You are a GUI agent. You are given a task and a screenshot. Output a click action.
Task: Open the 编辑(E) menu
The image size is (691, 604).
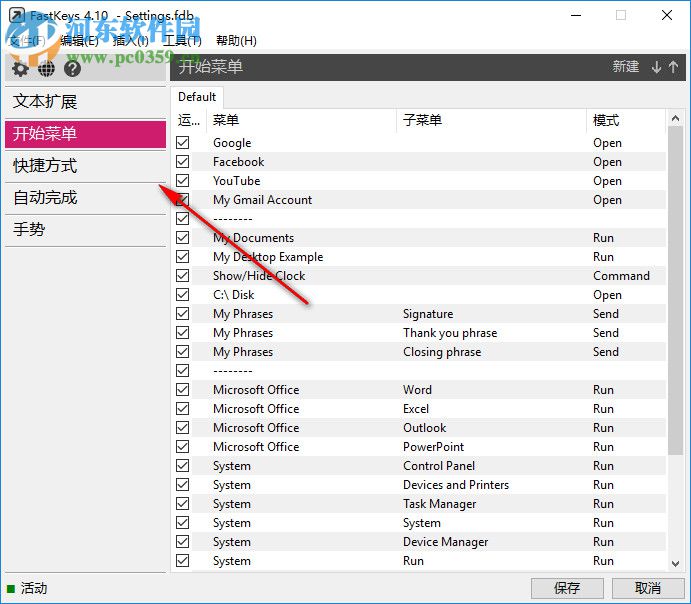[79, 41]
